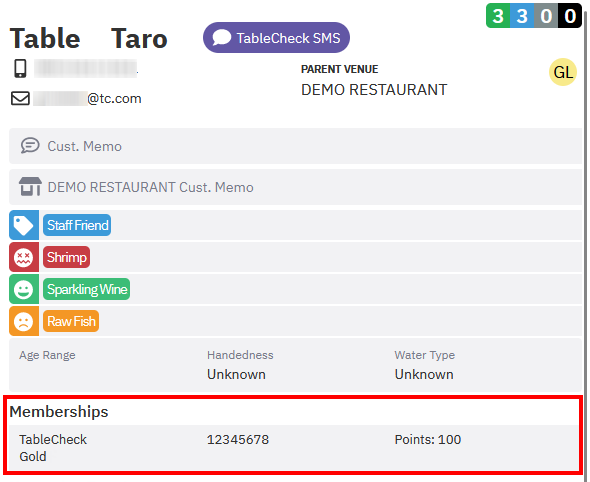The image size is (590, 482).
Task: Select the Raw Fish tag
Action: tap(71, 321)
